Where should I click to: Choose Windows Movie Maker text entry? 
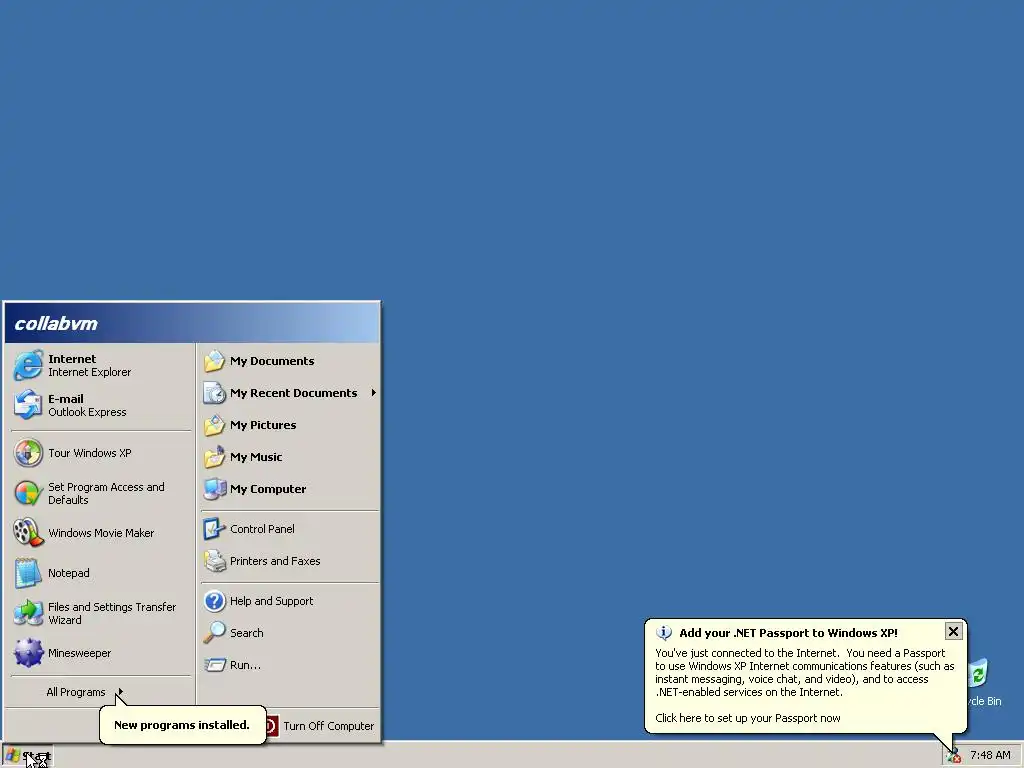tap(101, 533)
